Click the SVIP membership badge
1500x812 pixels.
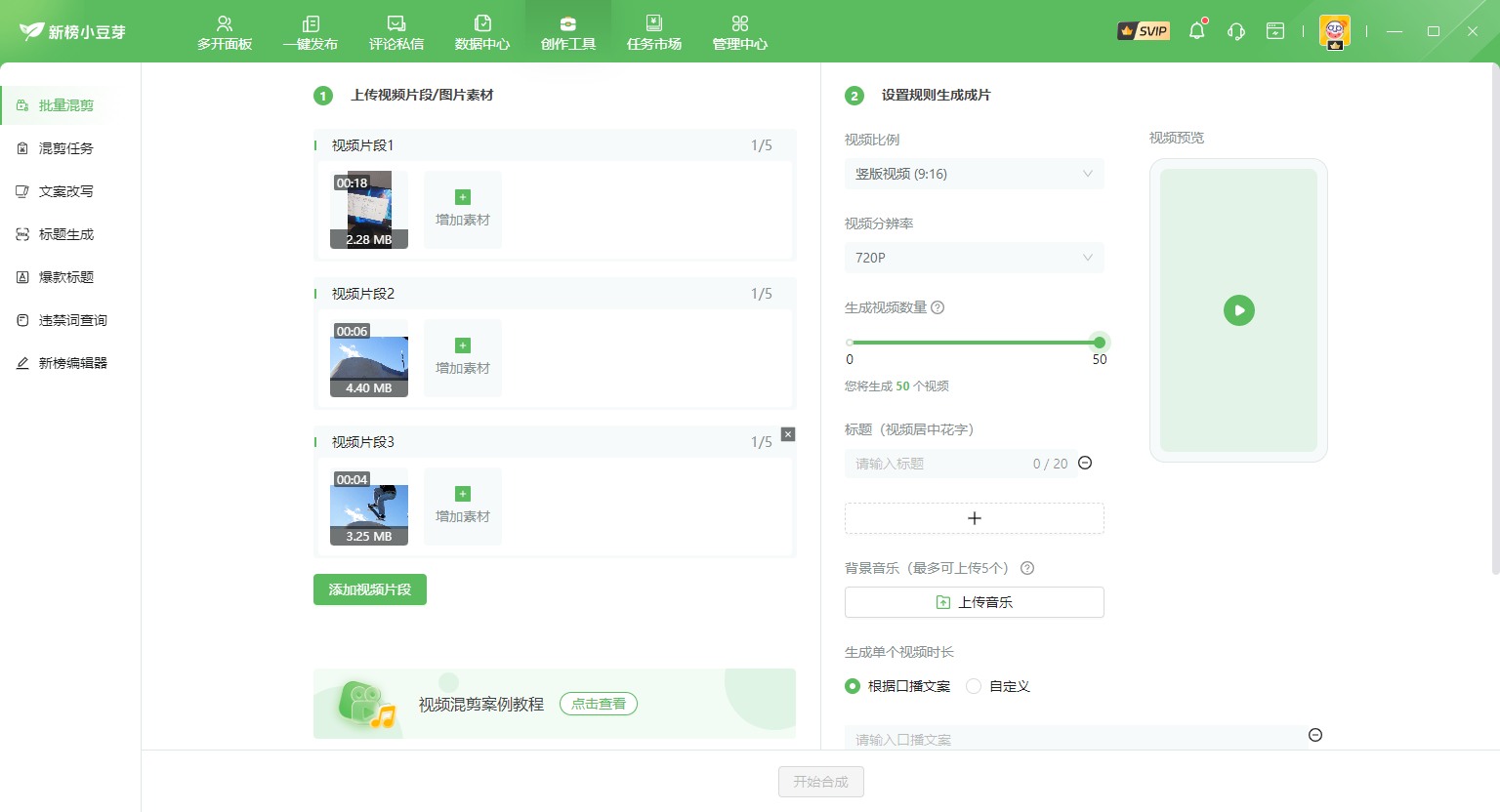point(1143,30)
